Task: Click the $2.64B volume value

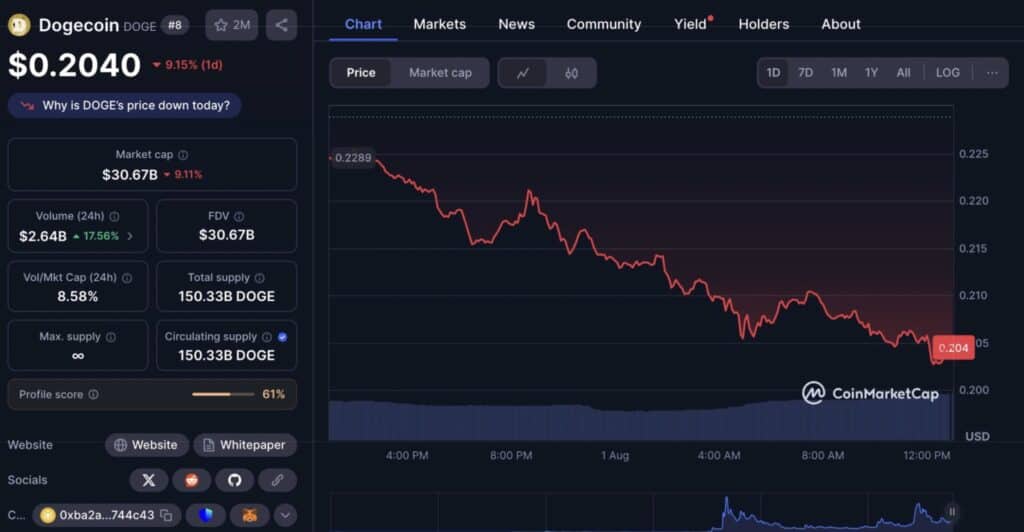Action: click(x=42, y=236)
